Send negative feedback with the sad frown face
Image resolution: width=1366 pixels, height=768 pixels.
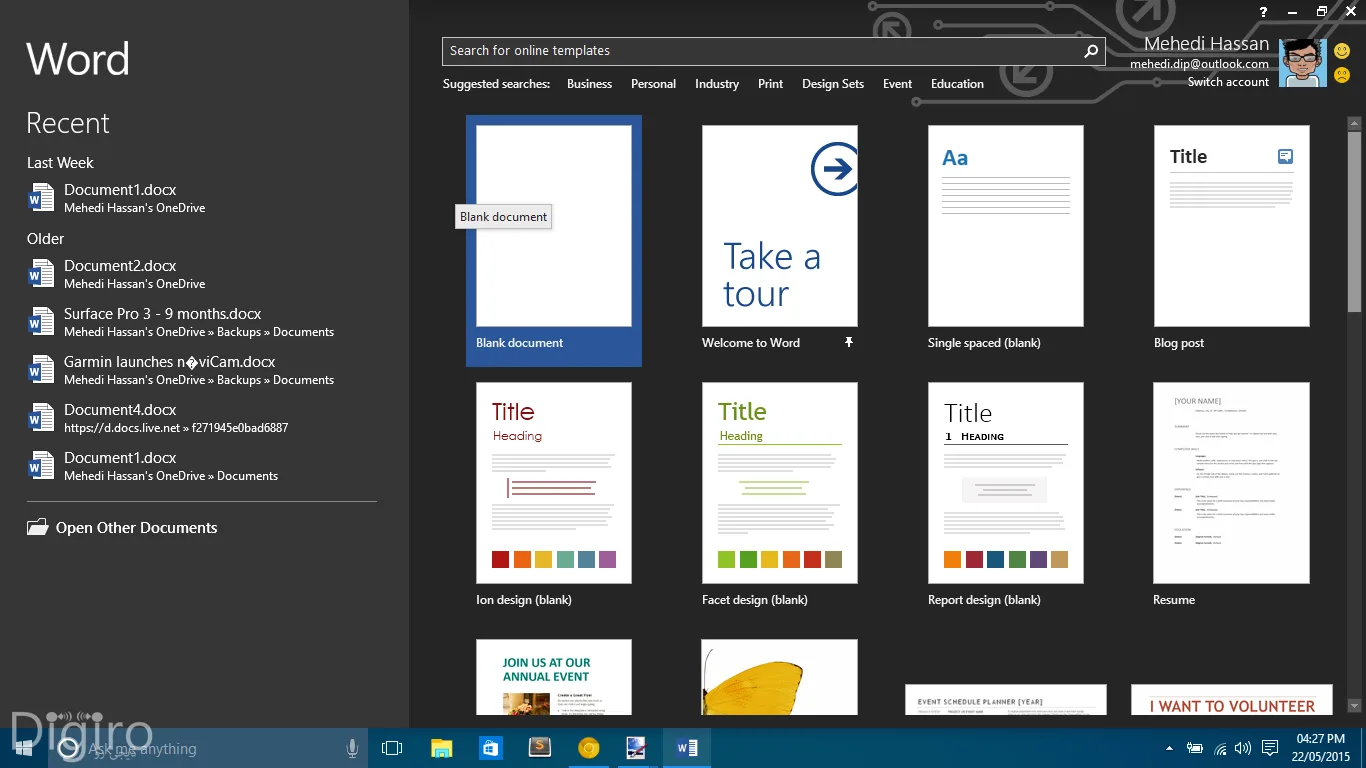coord(1341,75)
